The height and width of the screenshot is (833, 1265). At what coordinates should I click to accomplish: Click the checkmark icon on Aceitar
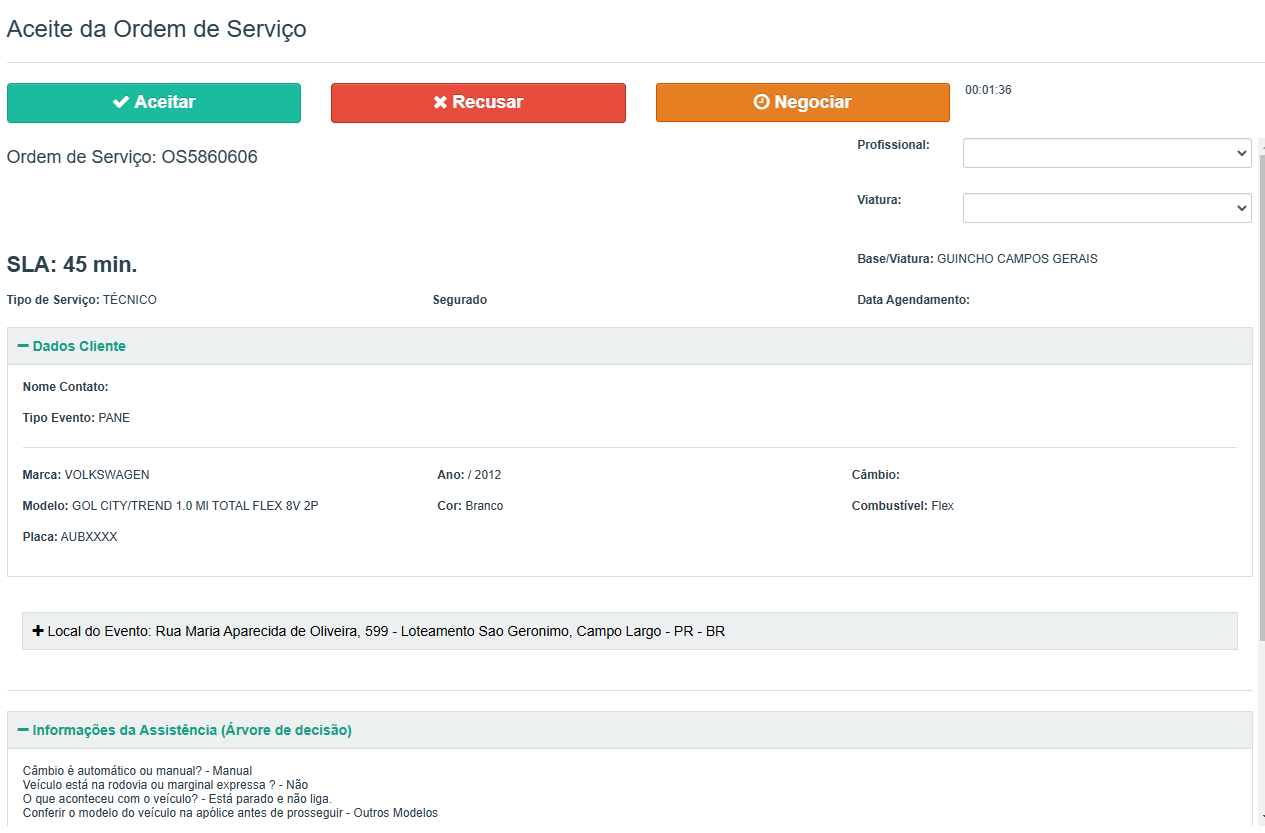click(x=121, y=102)
